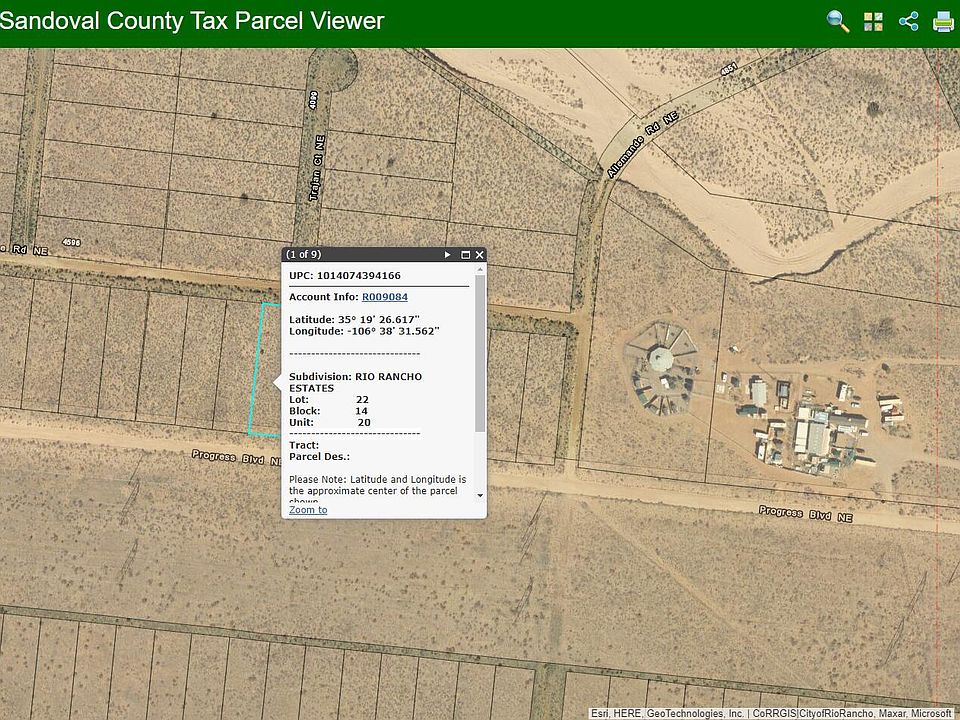This screenshot has width=960, height=720.
Task: Click the share map icon
Action: pyautogui.click(x=908, y=22)
